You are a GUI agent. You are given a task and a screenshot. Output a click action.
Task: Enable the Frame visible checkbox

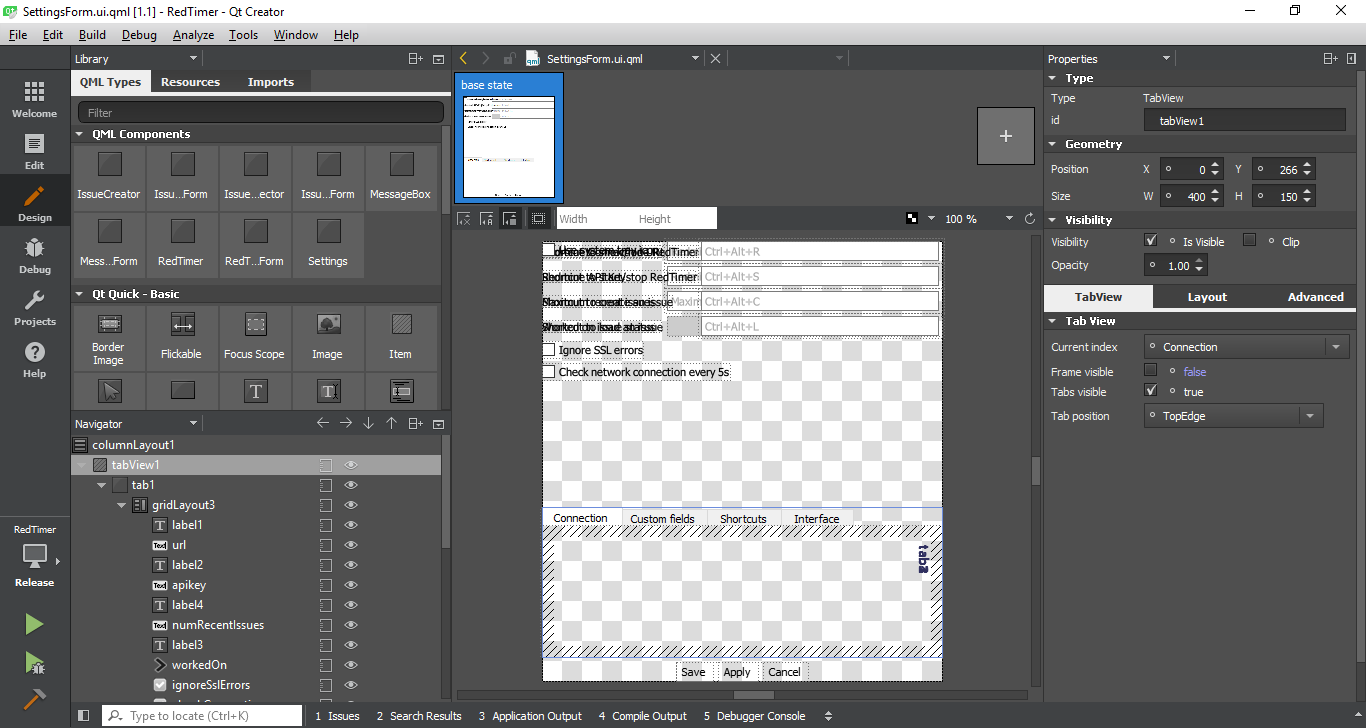tap(1151, 371)
